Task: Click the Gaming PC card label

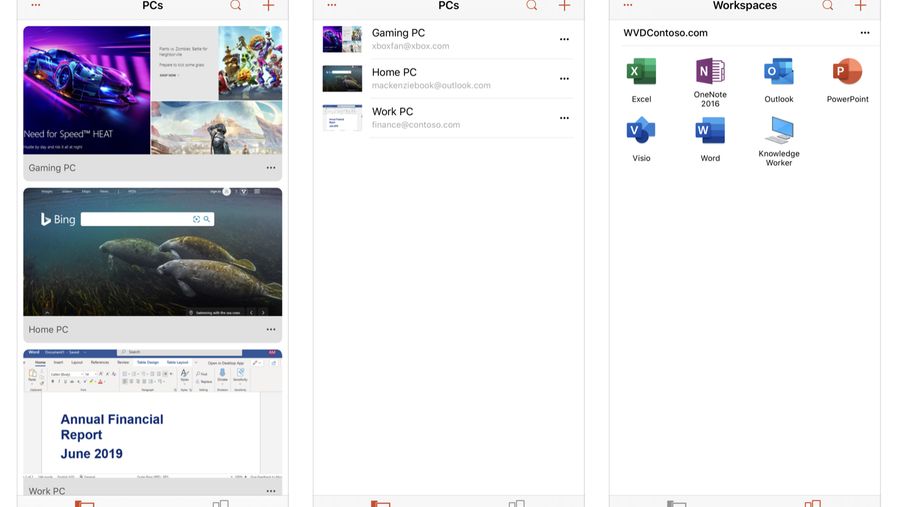Action: 52,168
